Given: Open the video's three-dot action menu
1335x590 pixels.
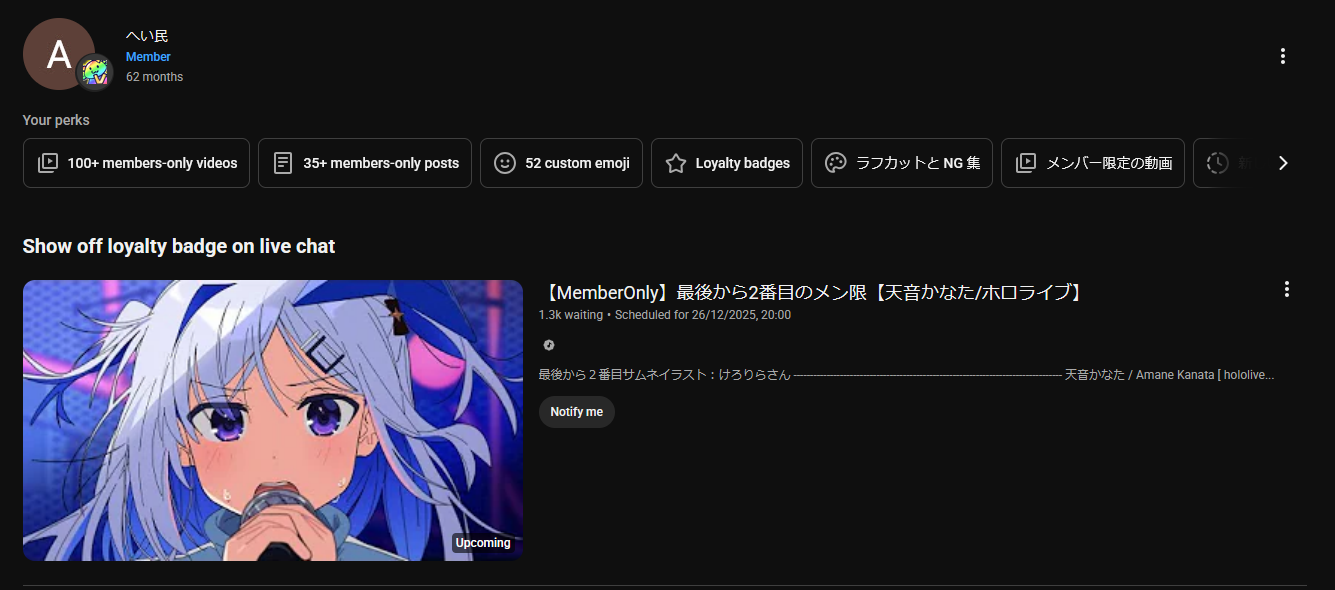Looking at the screenshot, I should click(1287, 289).
